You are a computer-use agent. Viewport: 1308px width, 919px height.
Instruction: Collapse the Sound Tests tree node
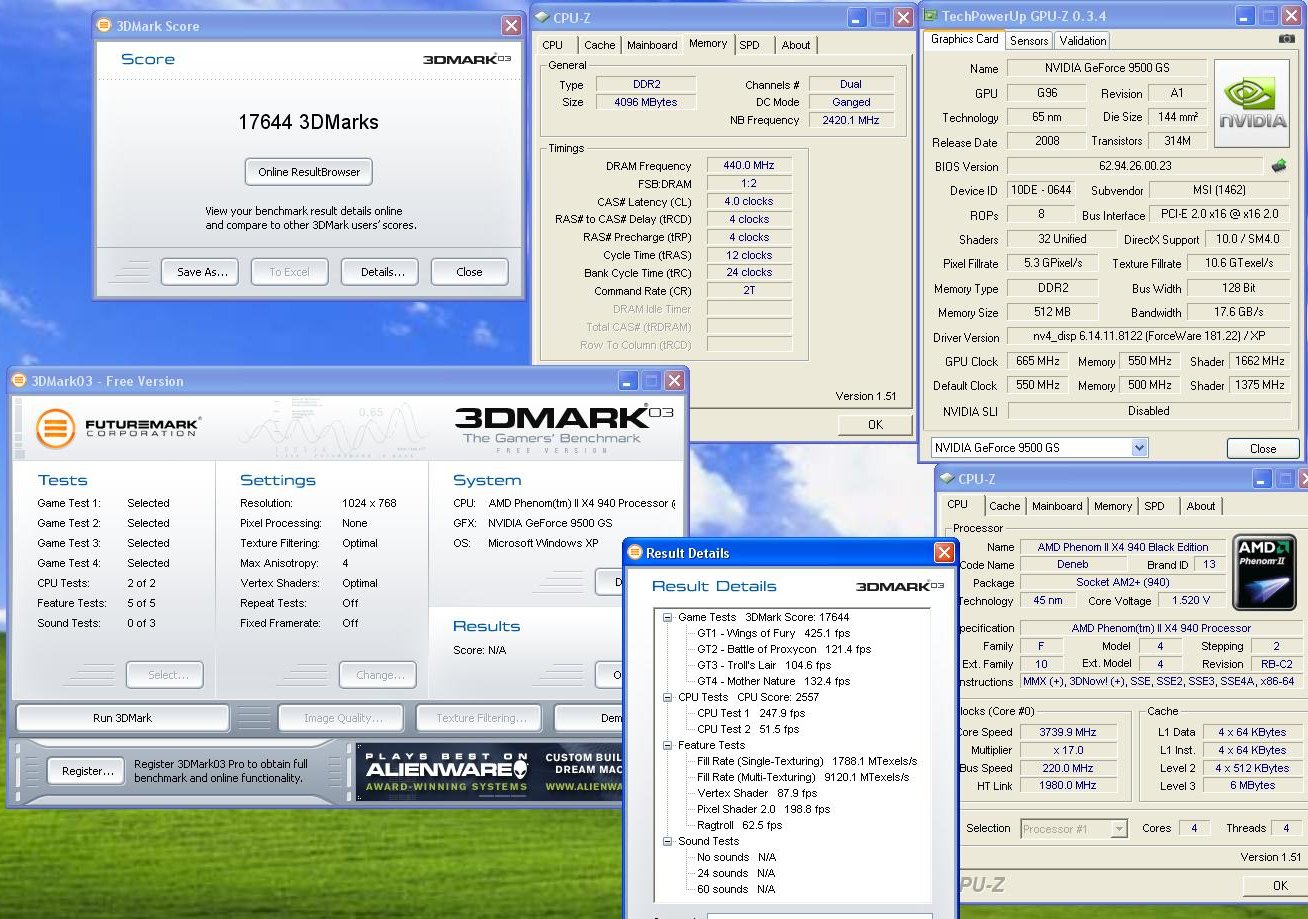(668, 841)
